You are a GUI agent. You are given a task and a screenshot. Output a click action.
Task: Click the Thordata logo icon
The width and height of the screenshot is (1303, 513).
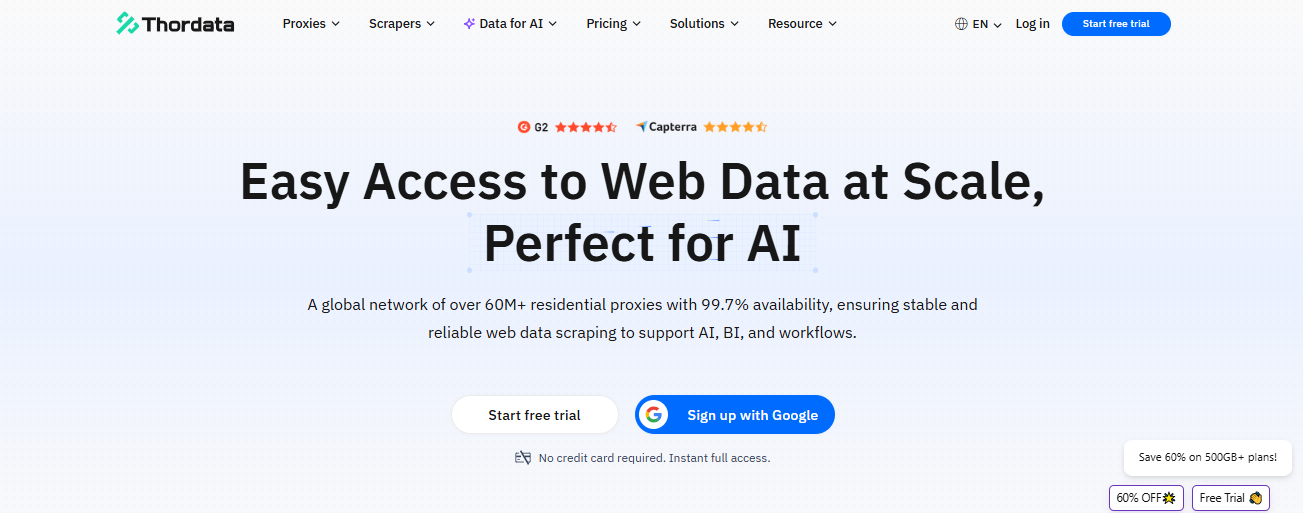127,24
